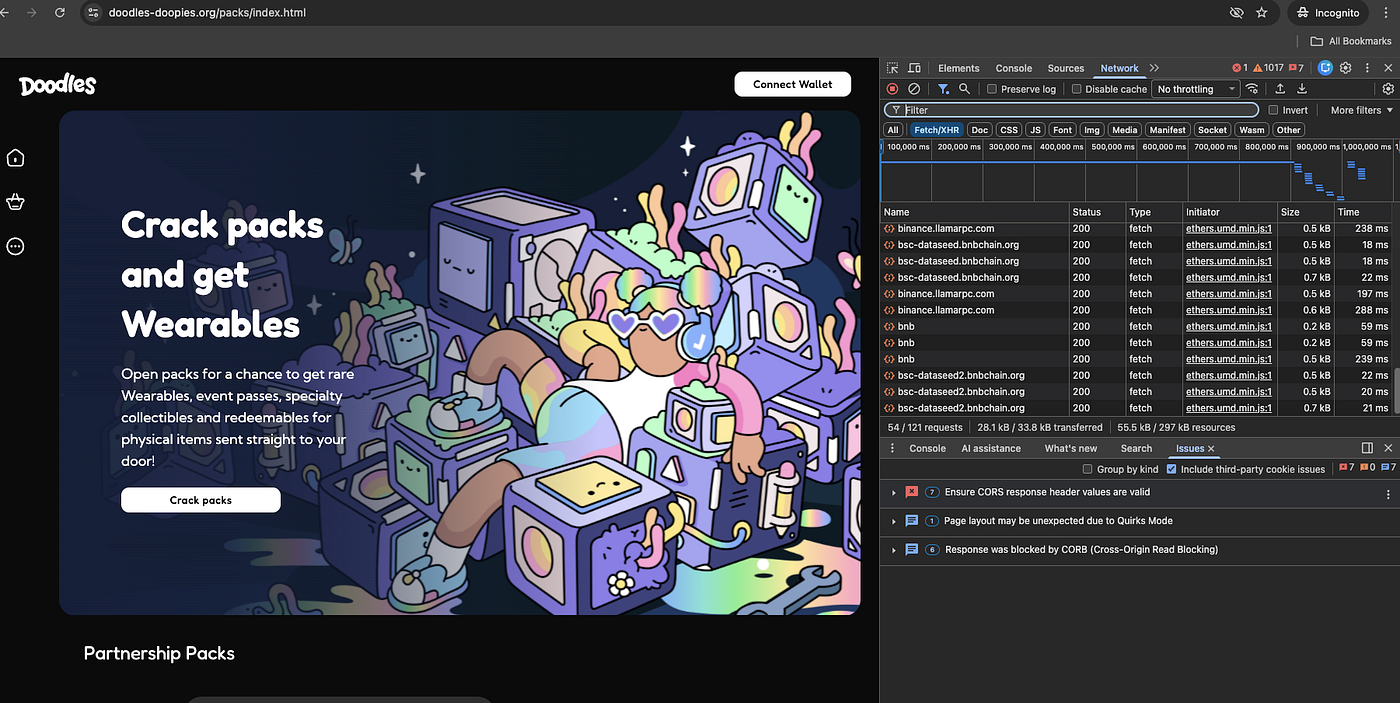Open the What's new drawer tab
The width and height of the screenshot is (1400, 703).
[x=1071, y=448]
